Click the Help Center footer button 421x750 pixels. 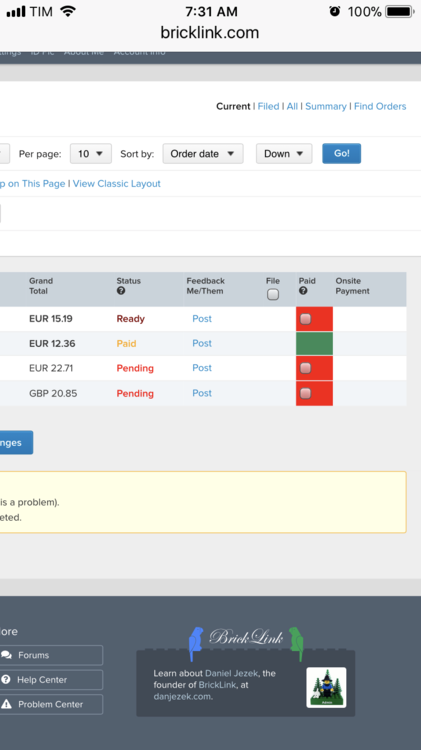click(x=51, y=680)
